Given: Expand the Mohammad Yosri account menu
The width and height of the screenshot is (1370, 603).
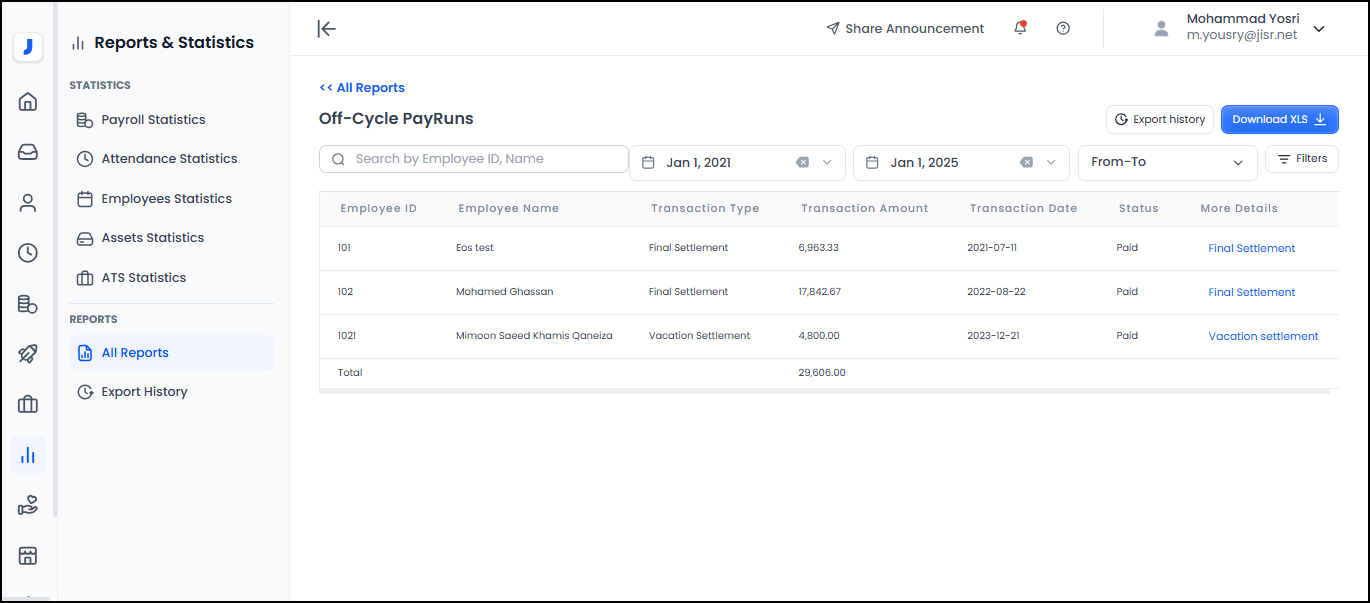Looking at the screenshot, I should [1319, 29].
